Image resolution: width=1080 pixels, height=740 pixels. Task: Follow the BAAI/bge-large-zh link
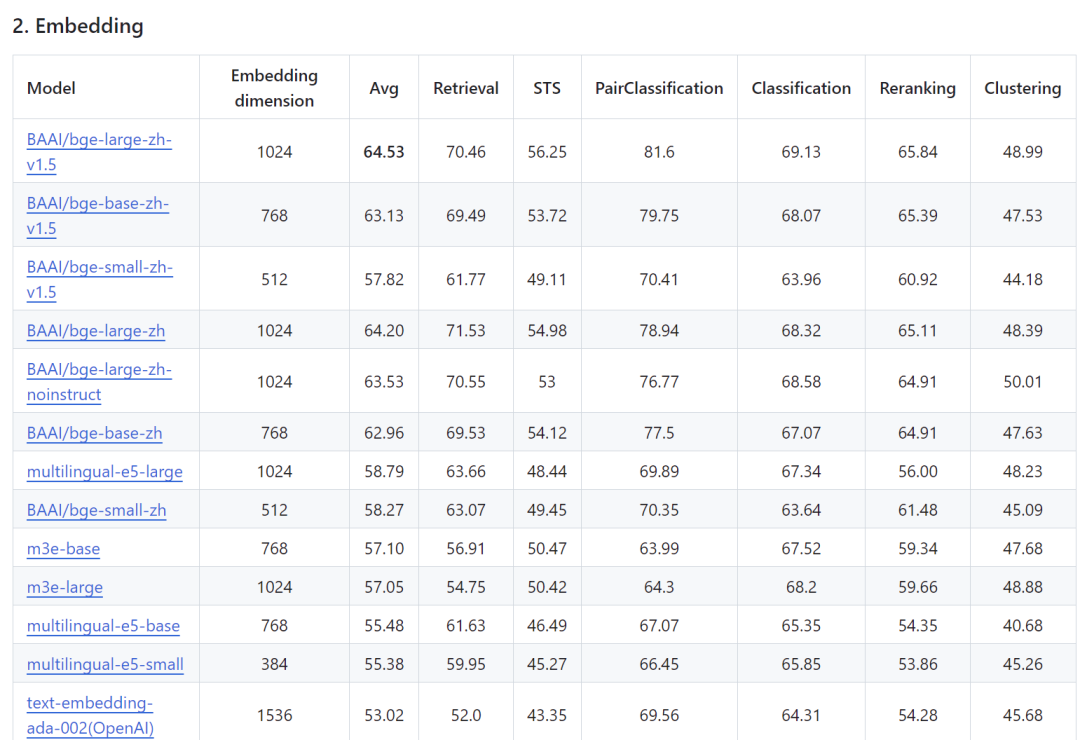(96, 331)
